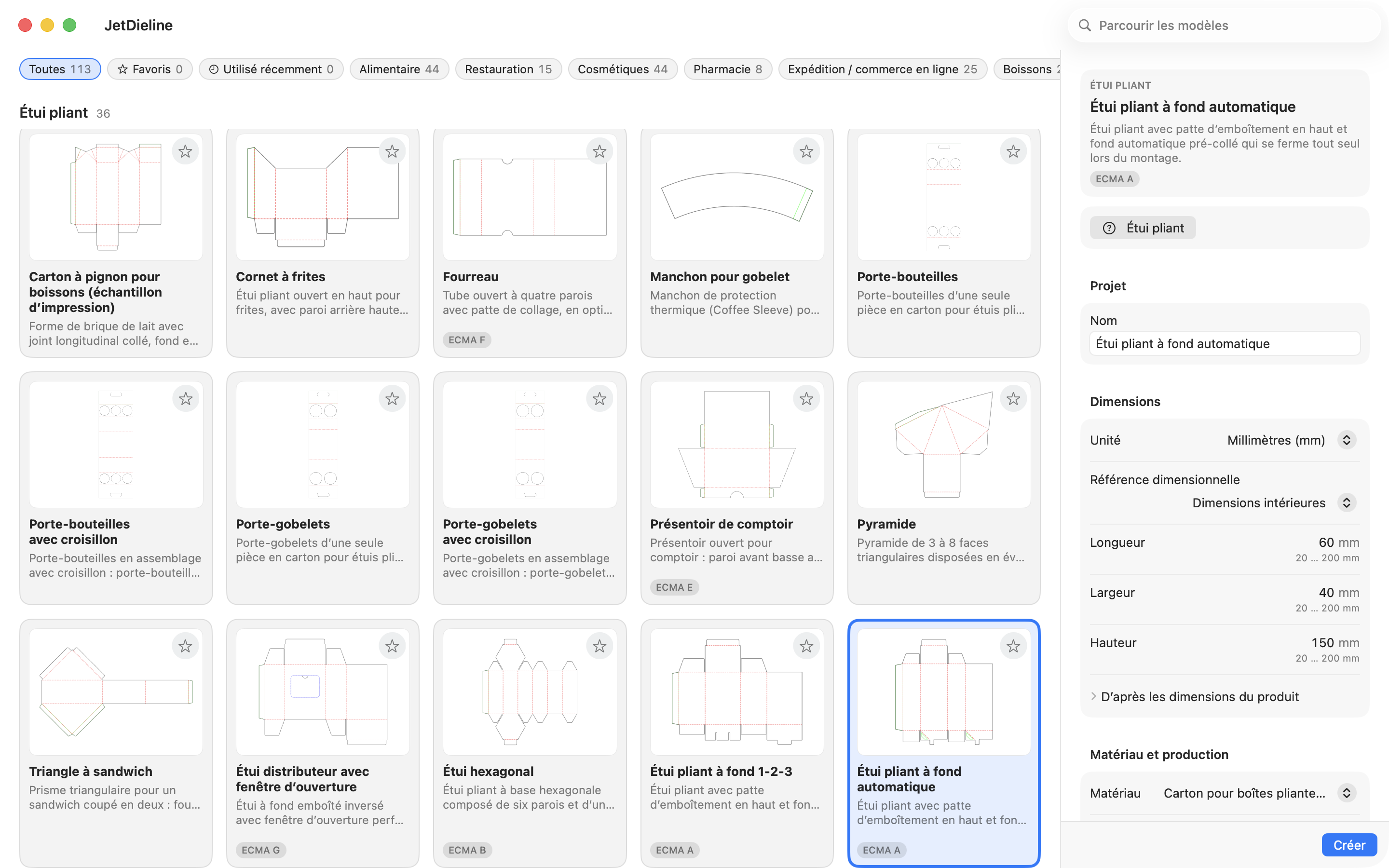This screenshot has height=868, width=1389.
Task: Star the Étui pliant à fond 1-2-3 card
Action: (806, 646)
